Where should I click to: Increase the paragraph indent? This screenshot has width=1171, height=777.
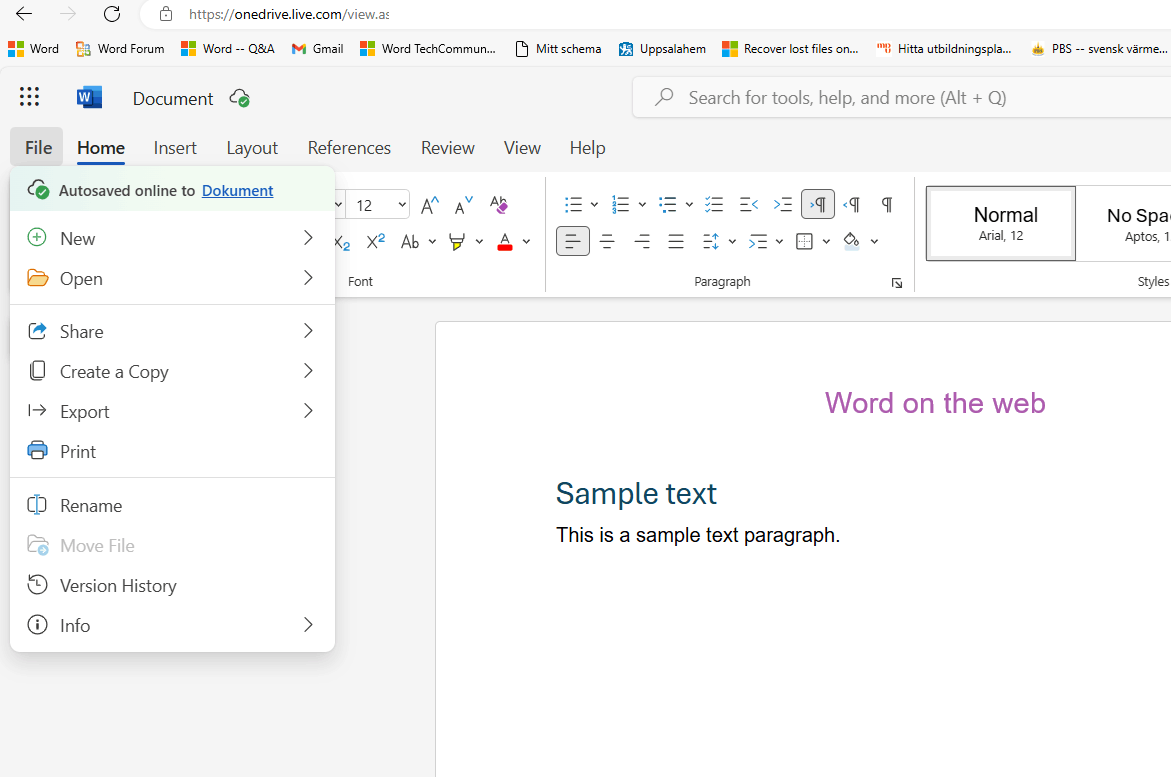point(783,205)
